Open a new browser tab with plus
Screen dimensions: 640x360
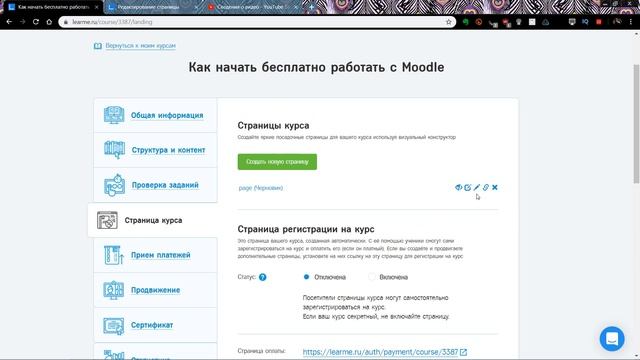click(311, 7)
